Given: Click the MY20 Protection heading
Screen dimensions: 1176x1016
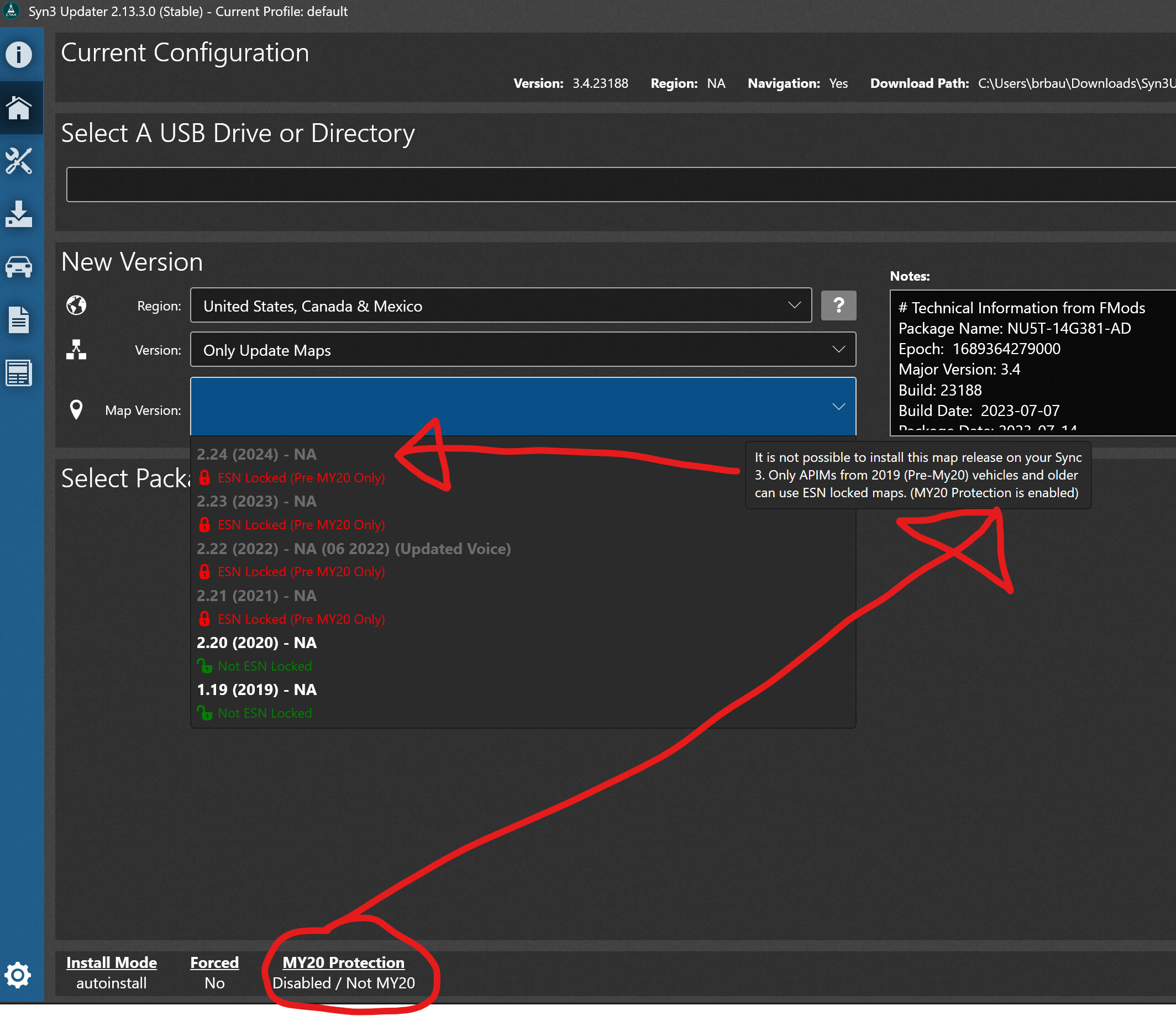Looking at the screenshot, I should 343,962.
